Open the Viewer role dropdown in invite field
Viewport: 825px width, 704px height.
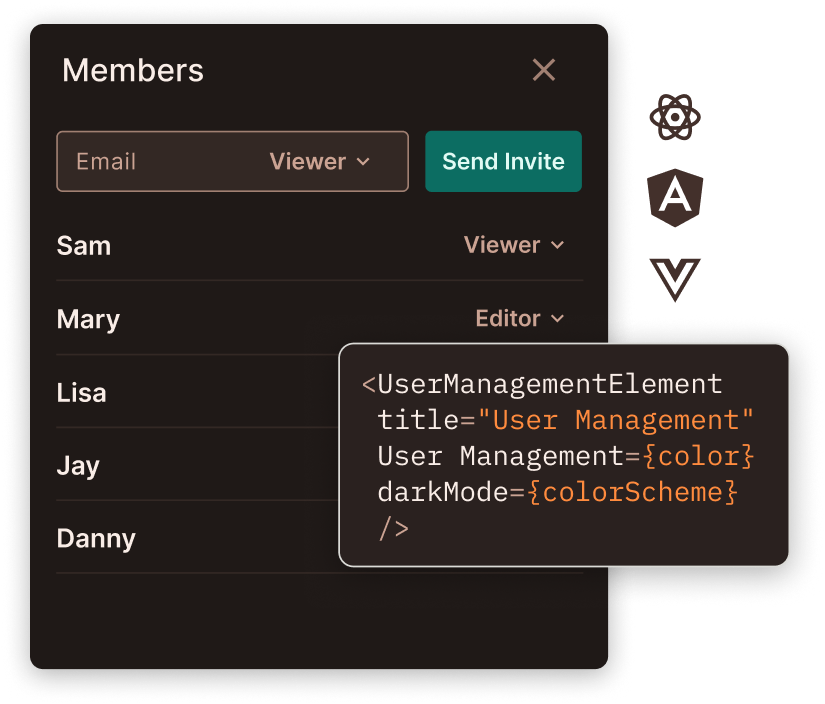[x=319, y=162]
